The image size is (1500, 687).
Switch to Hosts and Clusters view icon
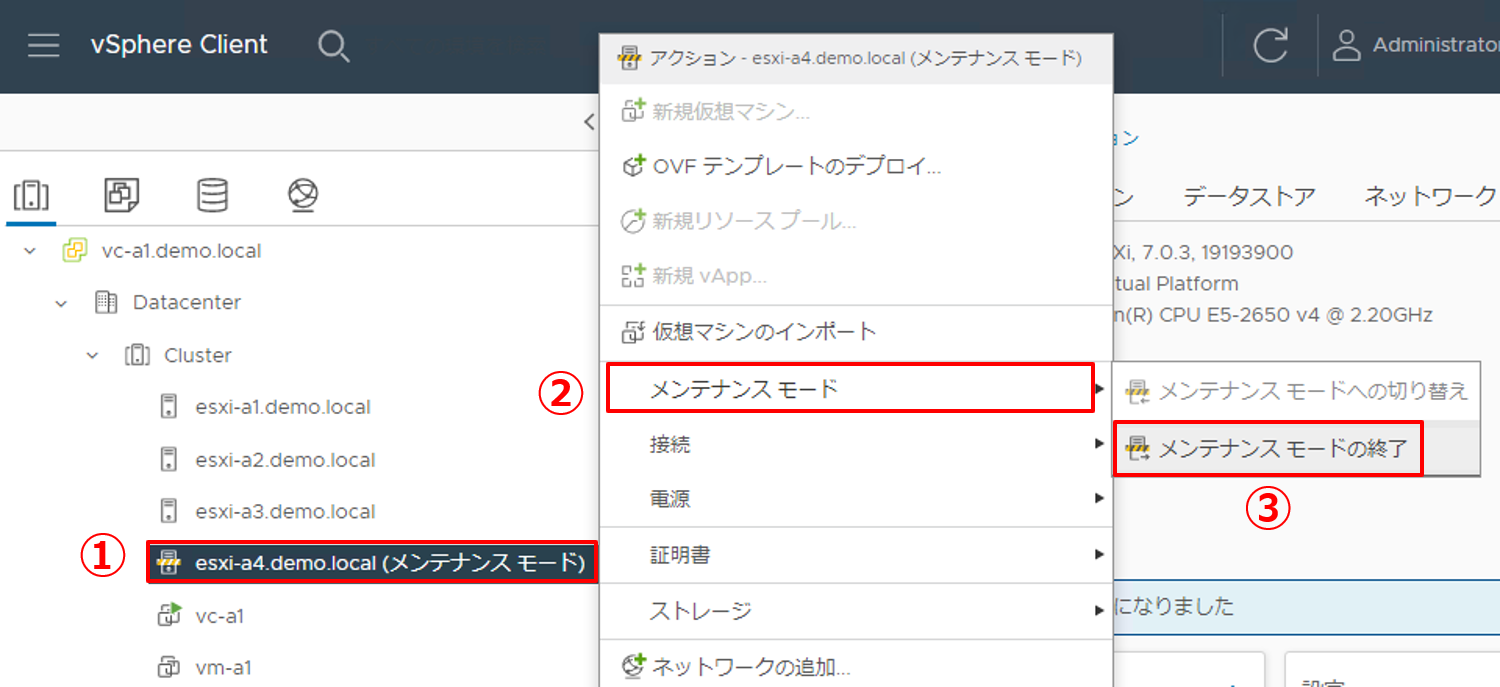point(31,196)
